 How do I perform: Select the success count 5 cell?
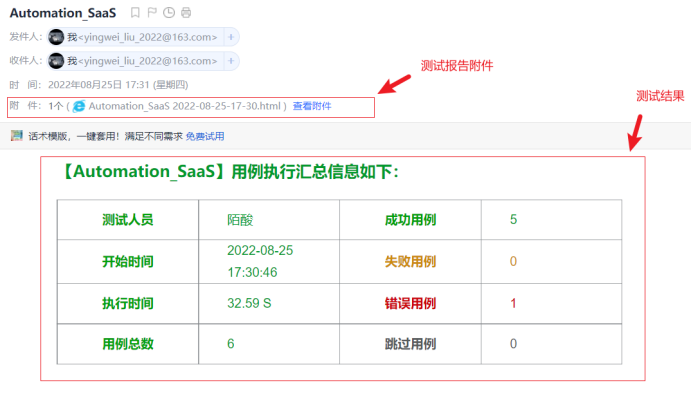coord(552,220)
